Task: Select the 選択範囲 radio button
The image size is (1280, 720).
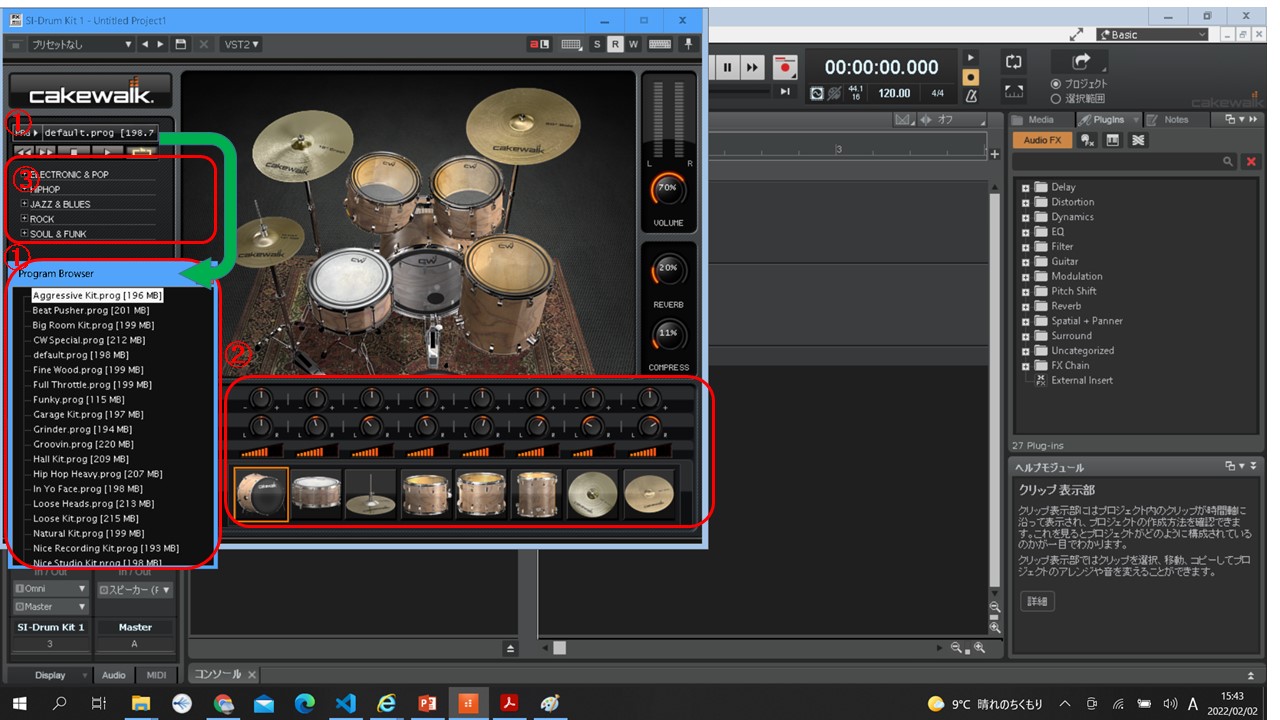Action: 1056,99
